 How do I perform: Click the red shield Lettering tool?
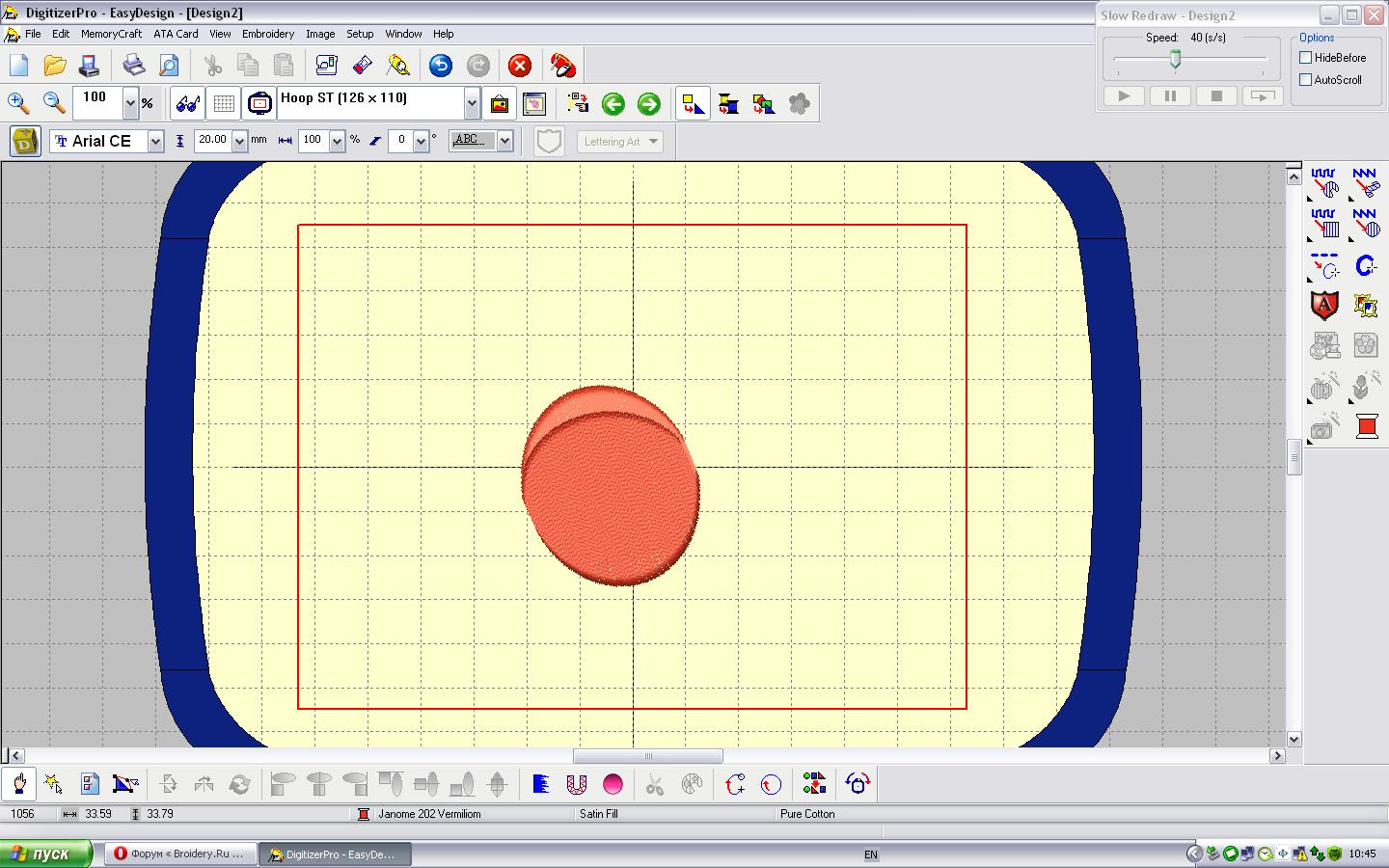[x=1324, y=306]
